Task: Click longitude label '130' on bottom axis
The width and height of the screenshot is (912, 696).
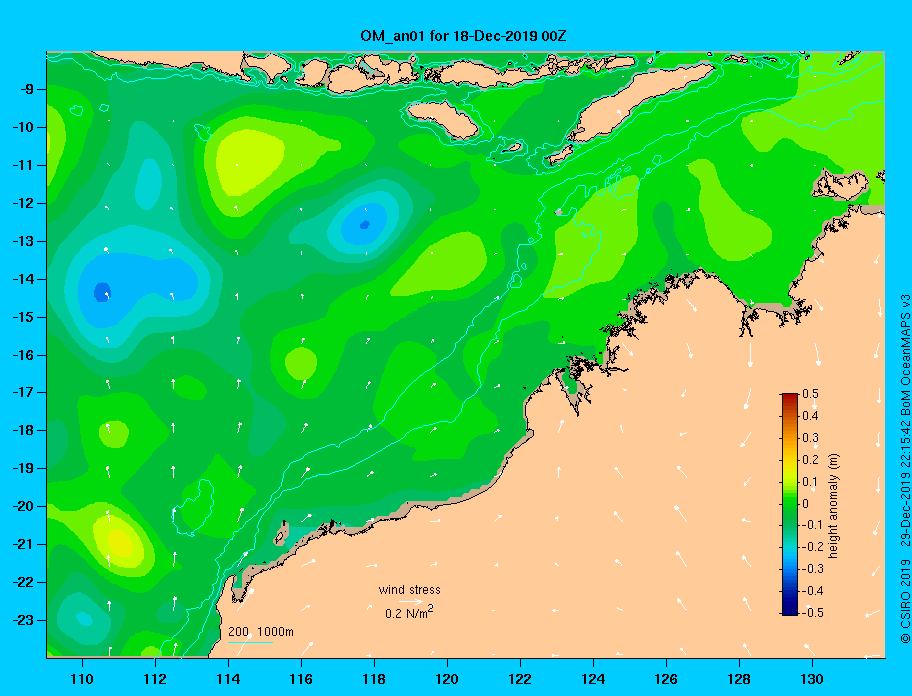Action: (x=812, y=679)
